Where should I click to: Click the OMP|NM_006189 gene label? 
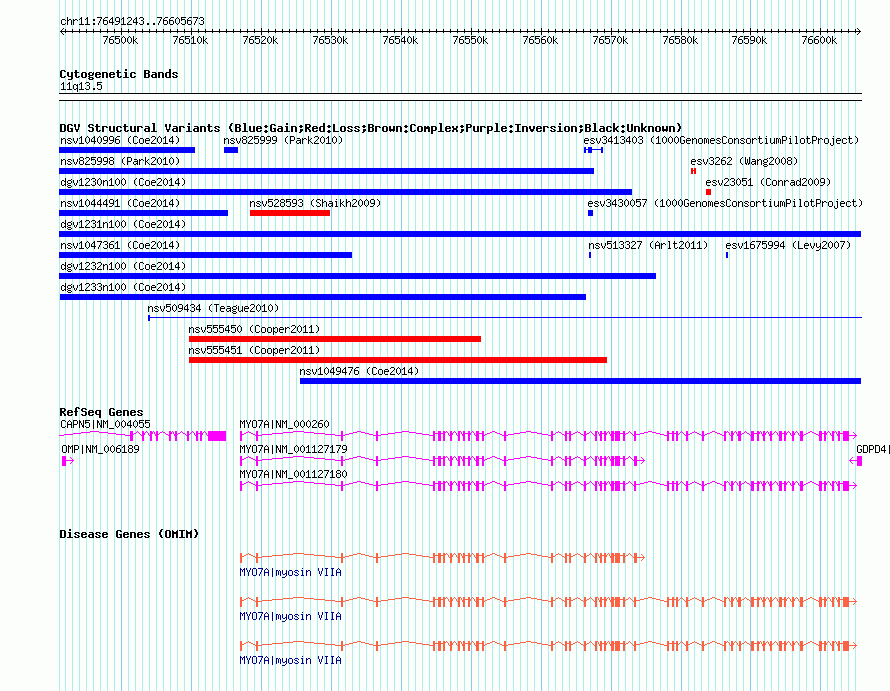[100, 449]
